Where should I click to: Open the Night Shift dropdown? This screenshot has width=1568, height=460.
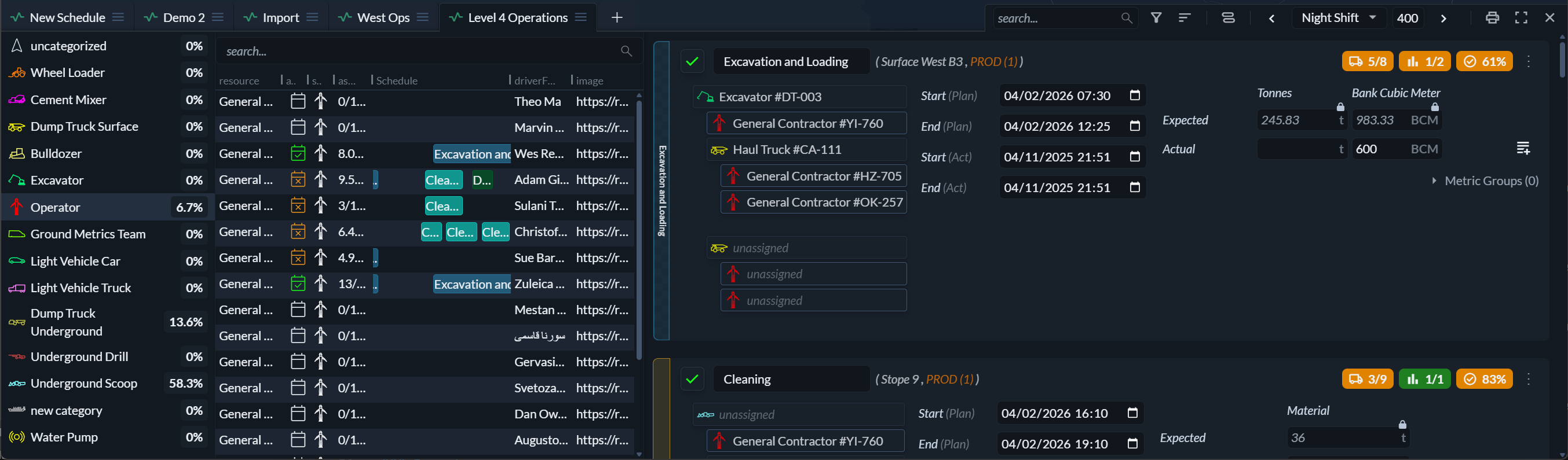pyautogui.click(x=1339, y=19)
